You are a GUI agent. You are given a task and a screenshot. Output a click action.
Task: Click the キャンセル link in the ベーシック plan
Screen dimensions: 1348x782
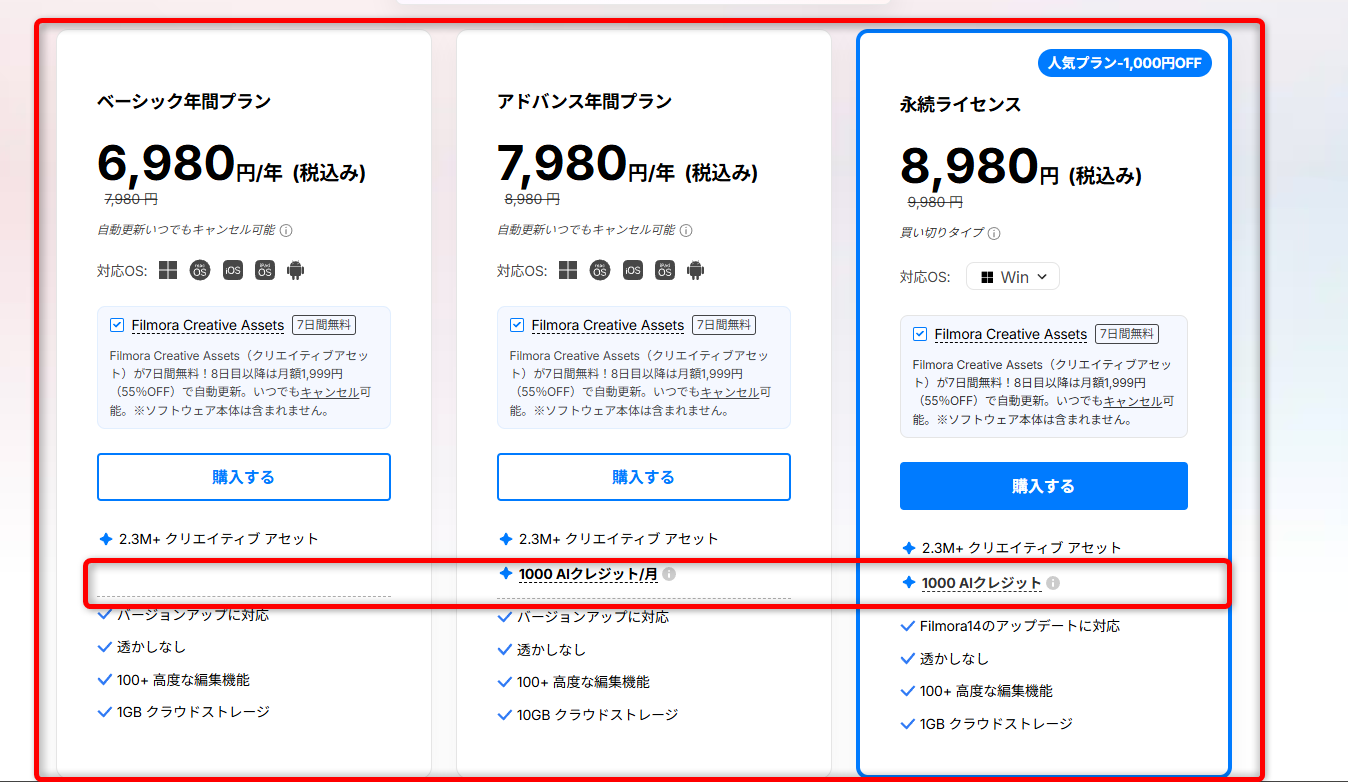(331, 393)
